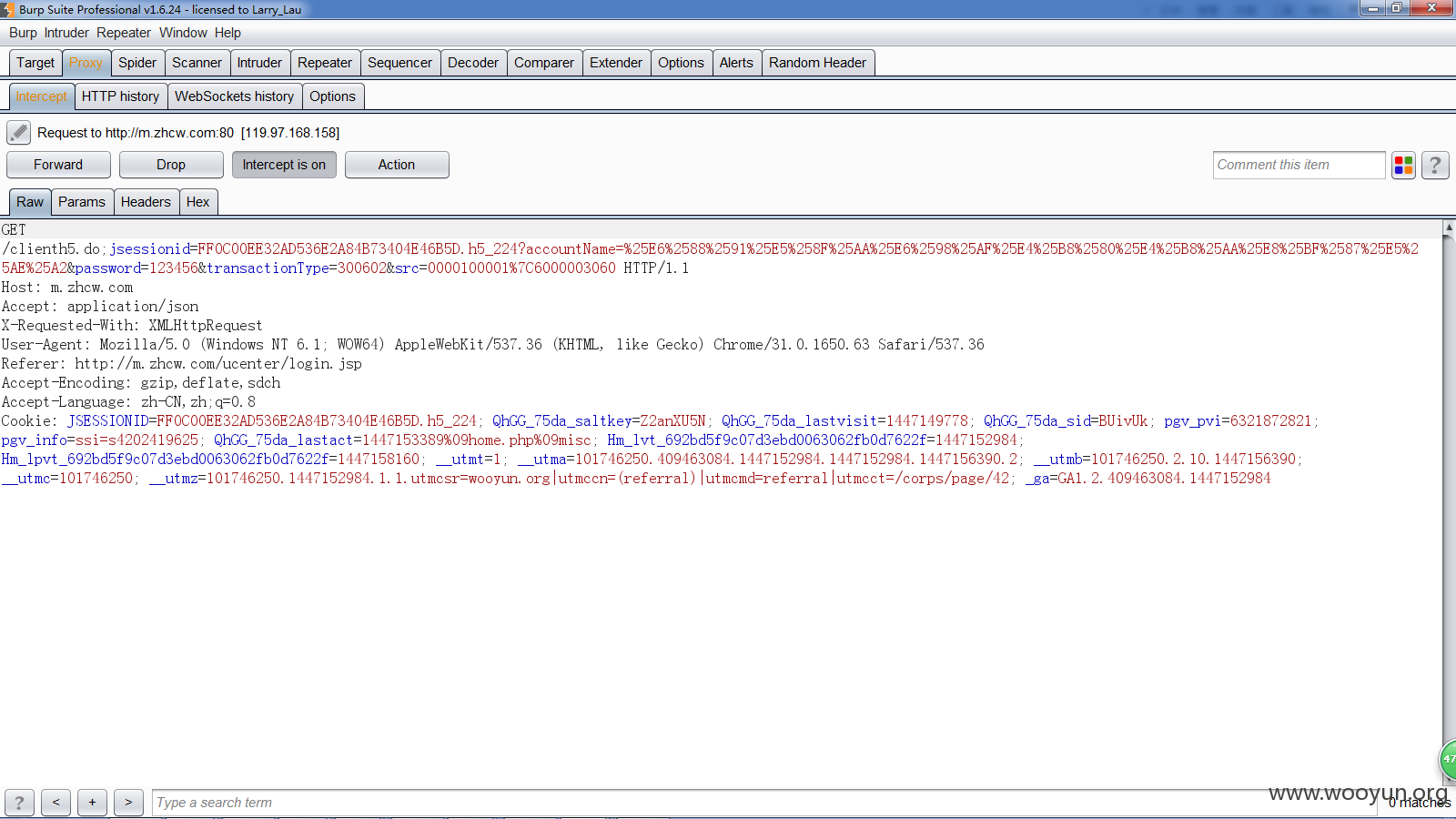Select the Intercept sub-tab
This screenshot has width=1456, height=819.
point(41,96)
